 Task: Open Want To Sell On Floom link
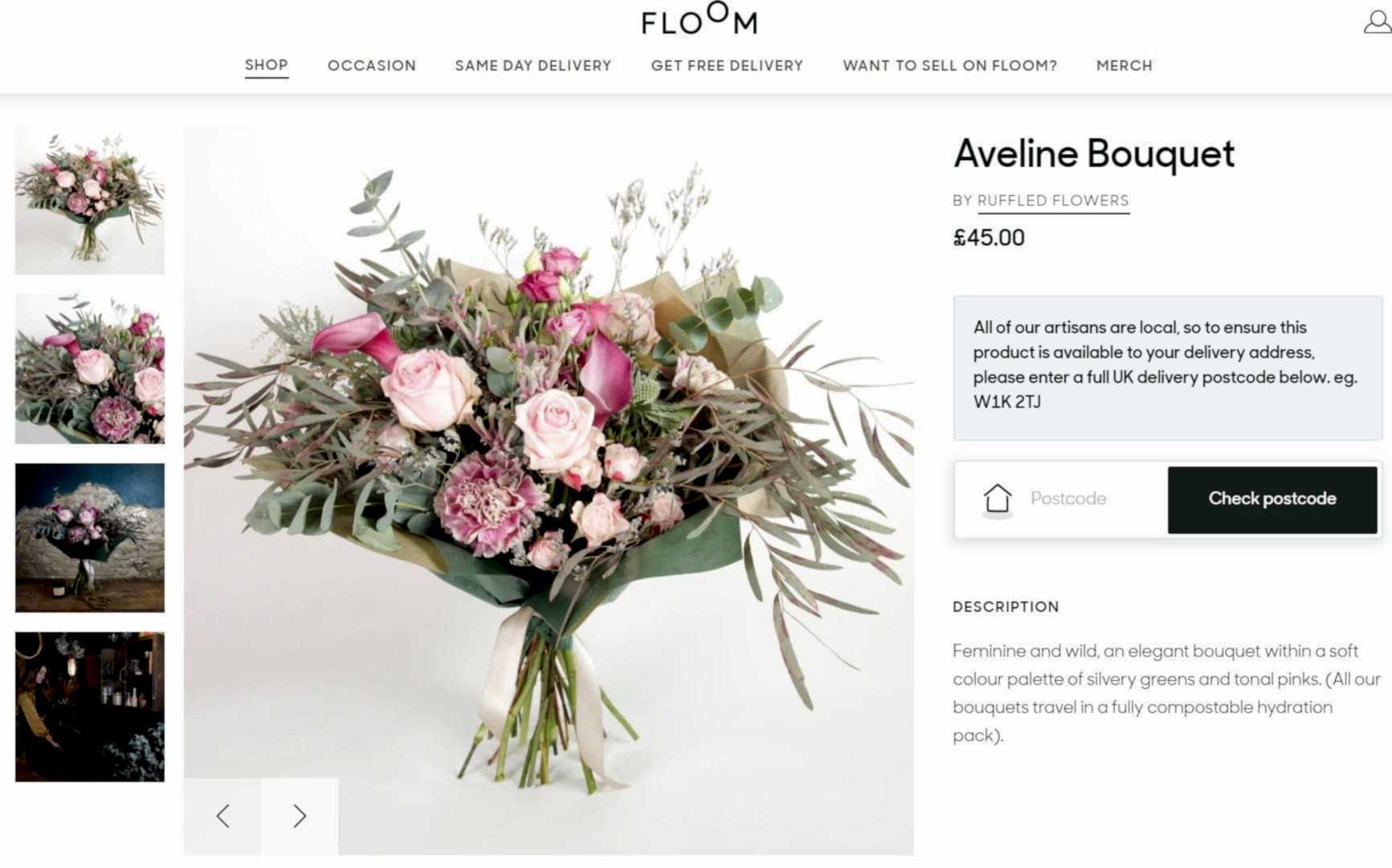950,66
